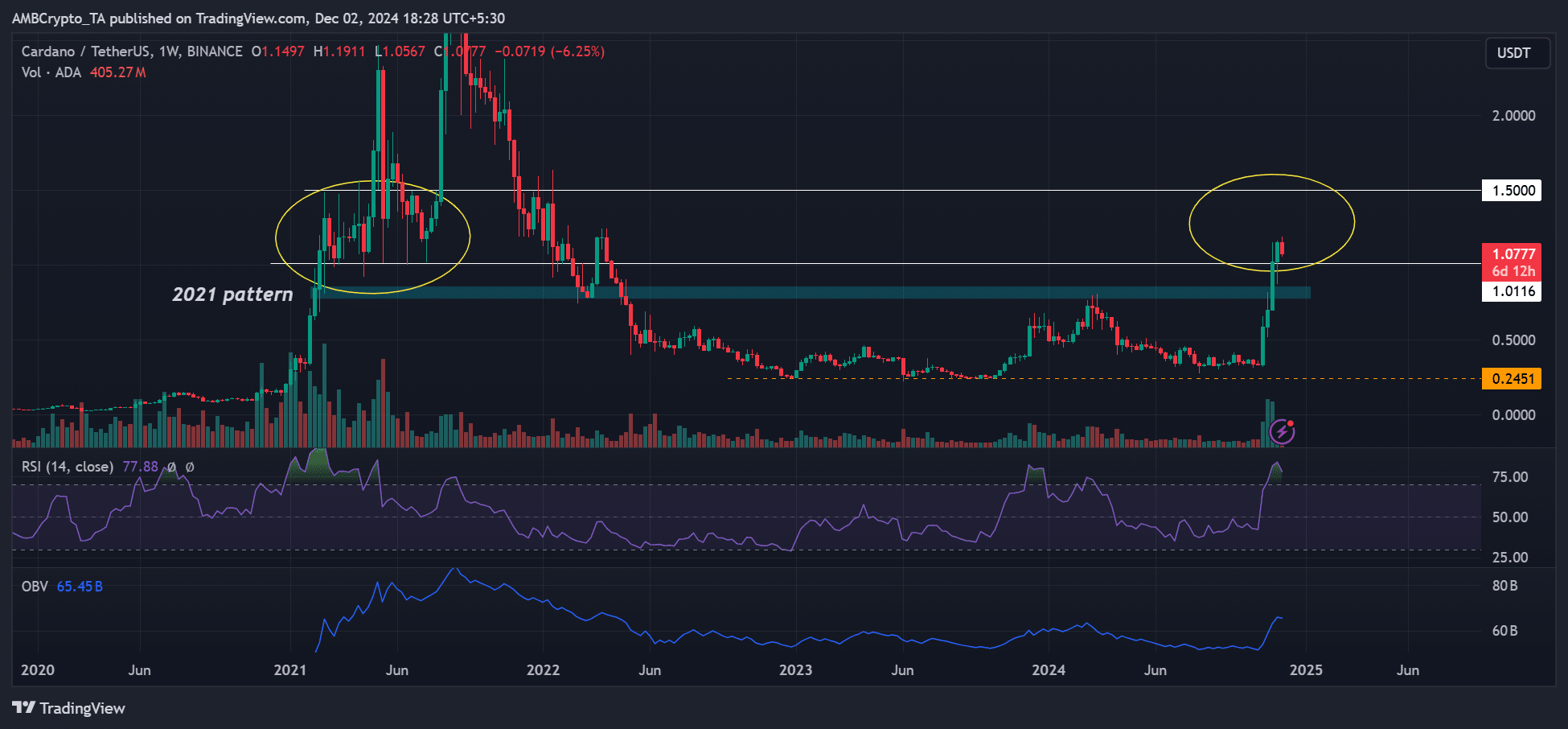Click the second null symbol beside RSI value
Image resolution: width=1568 pixels, height=729 pixels.
click(190, 467)
